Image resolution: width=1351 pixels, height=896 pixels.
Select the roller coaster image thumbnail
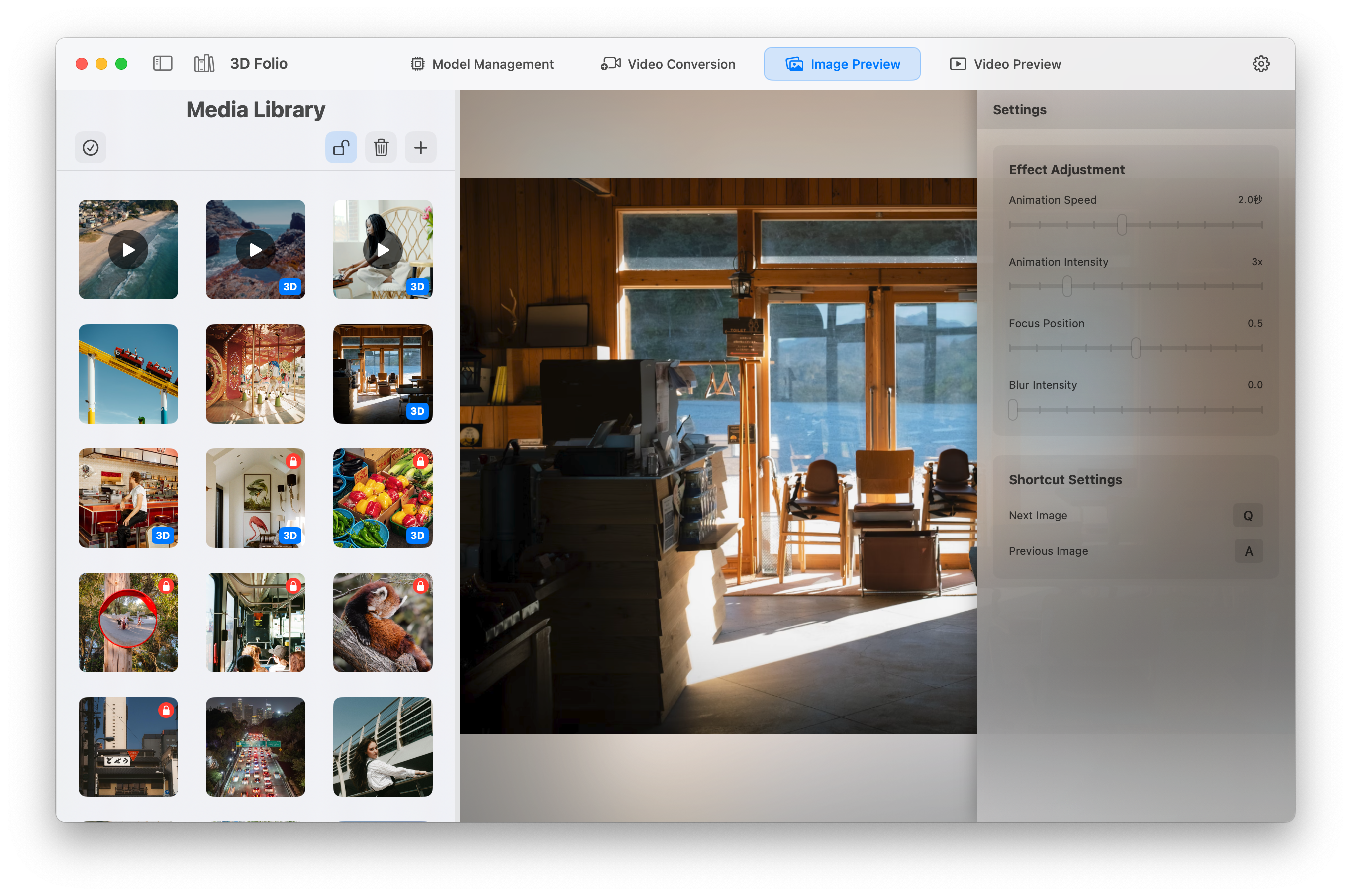point(128,374)
